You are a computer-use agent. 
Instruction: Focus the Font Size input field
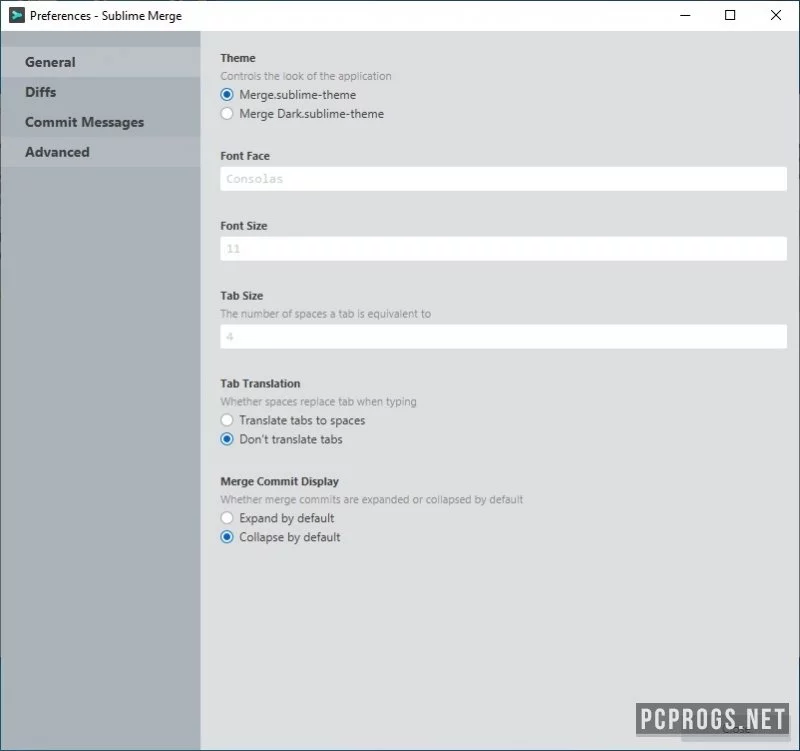(503, 249)
